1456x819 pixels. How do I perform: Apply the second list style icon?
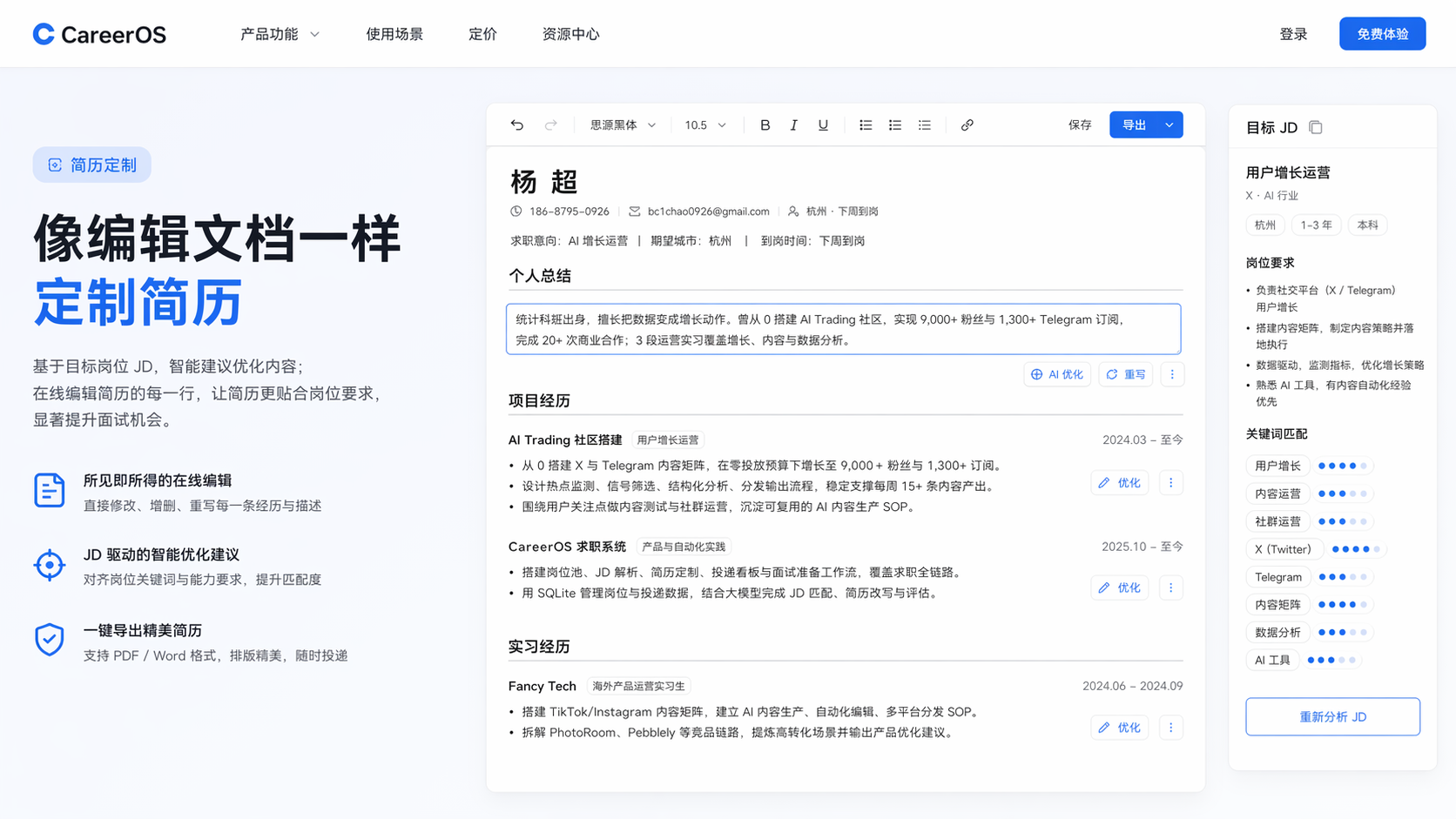pos(895,125)
